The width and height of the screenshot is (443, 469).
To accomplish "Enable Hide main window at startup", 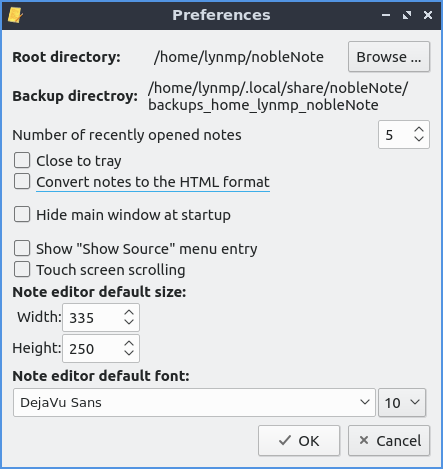I will click(x=22, y=214).
